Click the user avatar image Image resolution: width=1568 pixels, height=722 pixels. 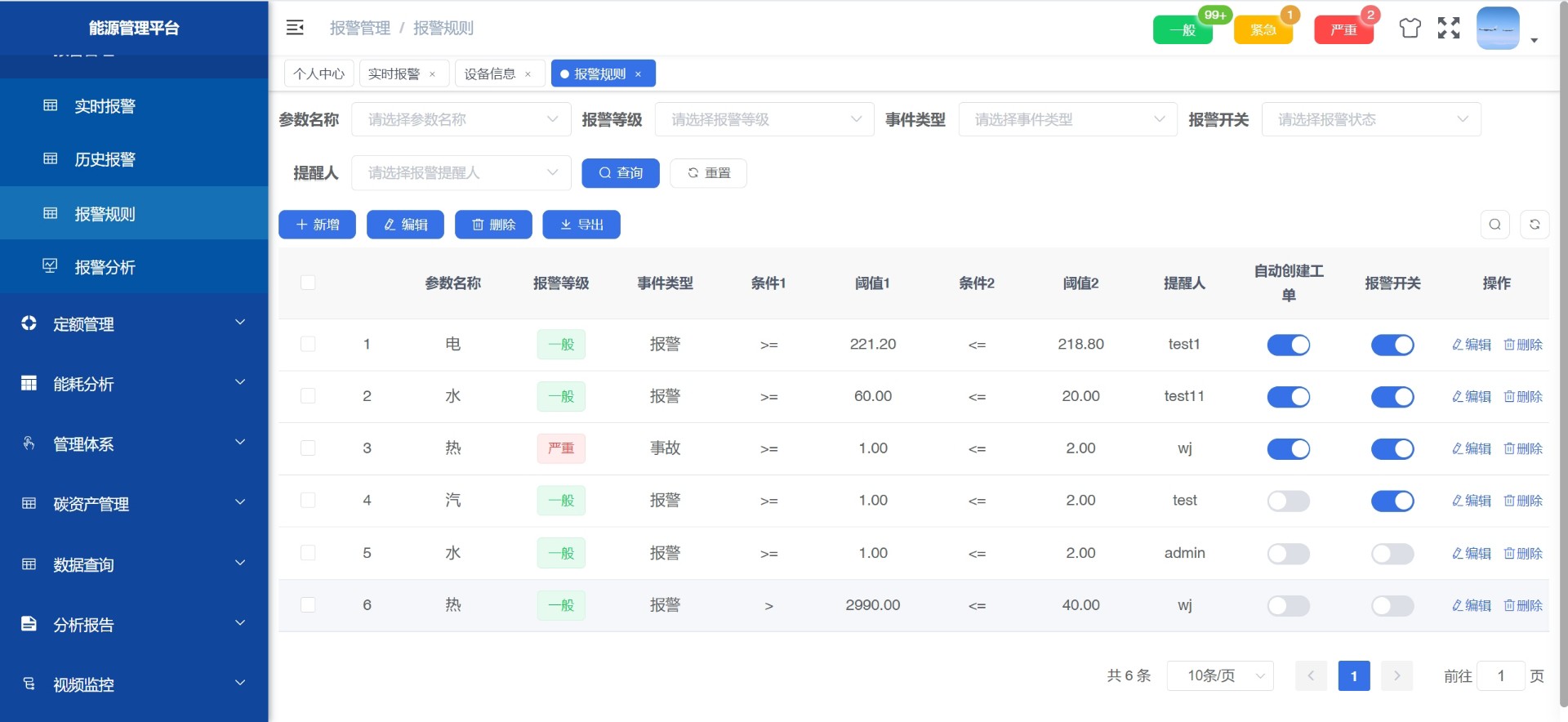[x=1498, y=29]
